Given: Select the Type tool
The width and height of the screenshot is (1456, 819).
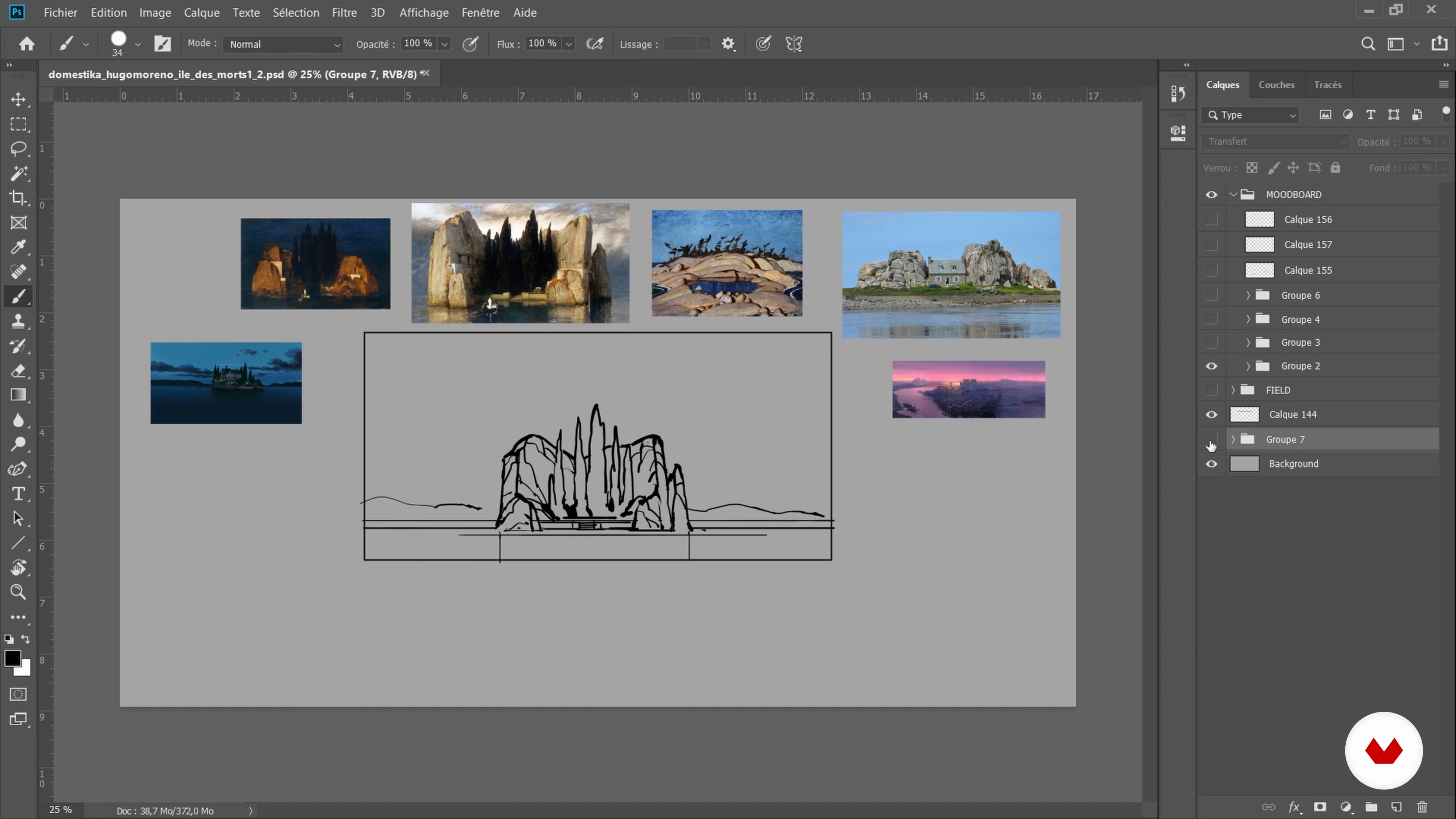Looking at the screenshot, I should coord(18,494).
